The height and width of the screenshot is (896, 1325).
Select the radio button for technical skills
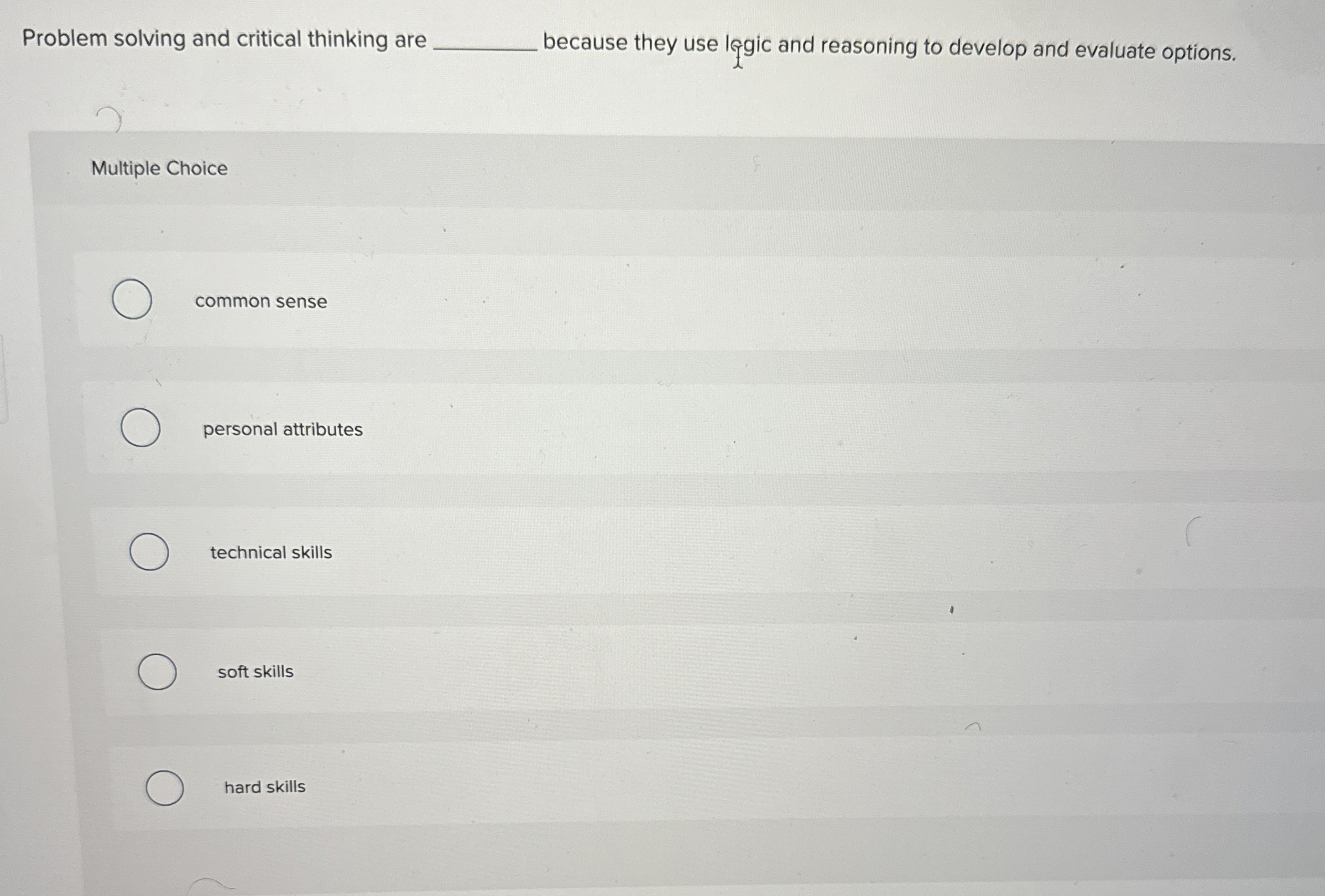click(x=149, y=552)
